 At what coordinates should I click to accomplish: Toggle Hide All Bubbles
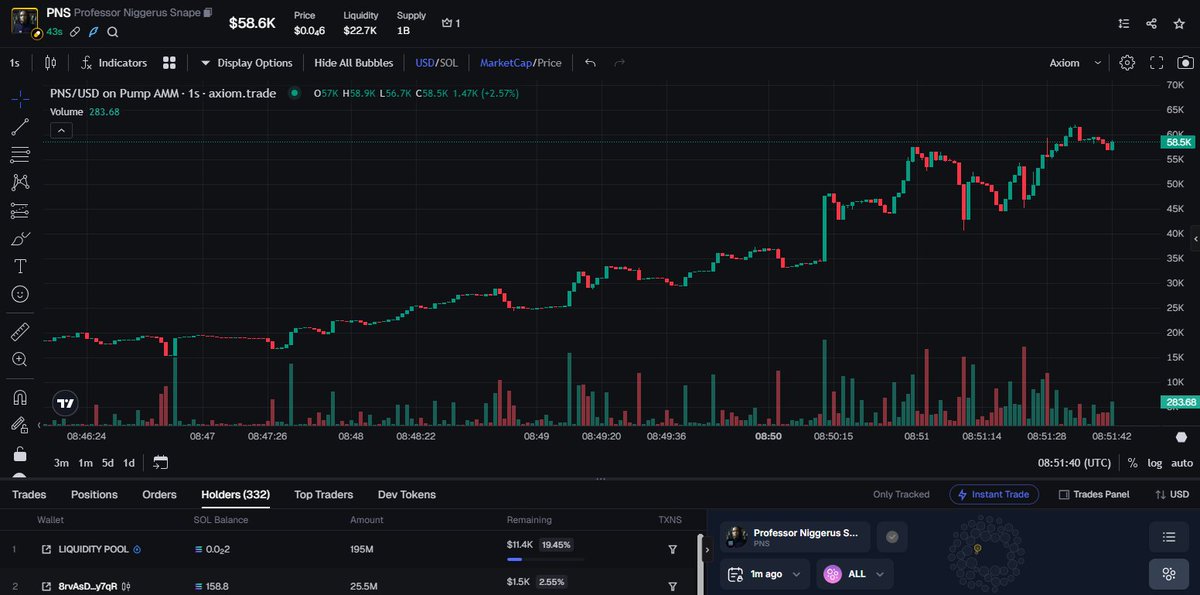click(x=354, y=62)
